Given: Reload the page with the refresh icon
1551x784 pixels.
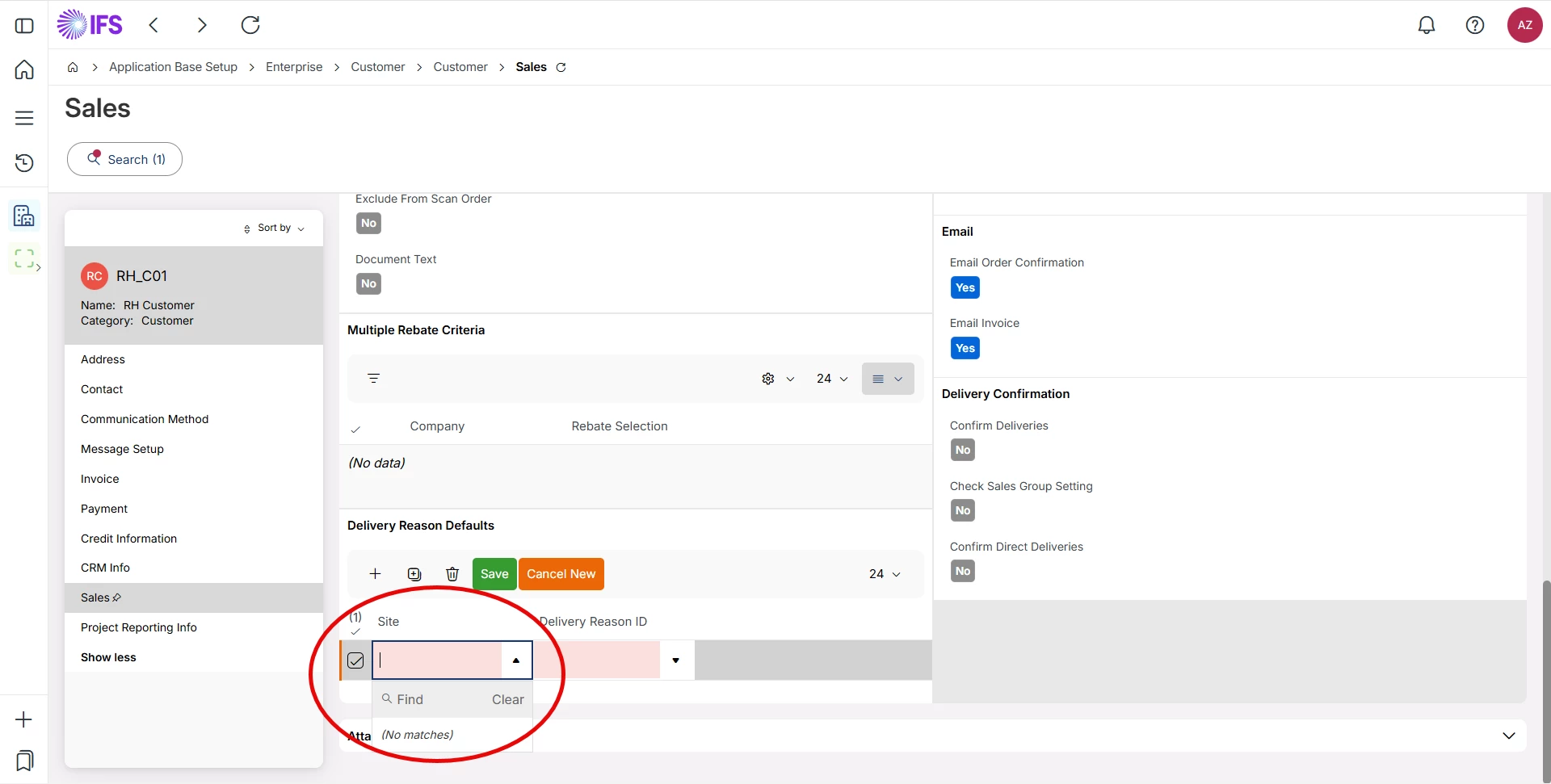Looking at the screenshot, I should click(x=250, y=25).
